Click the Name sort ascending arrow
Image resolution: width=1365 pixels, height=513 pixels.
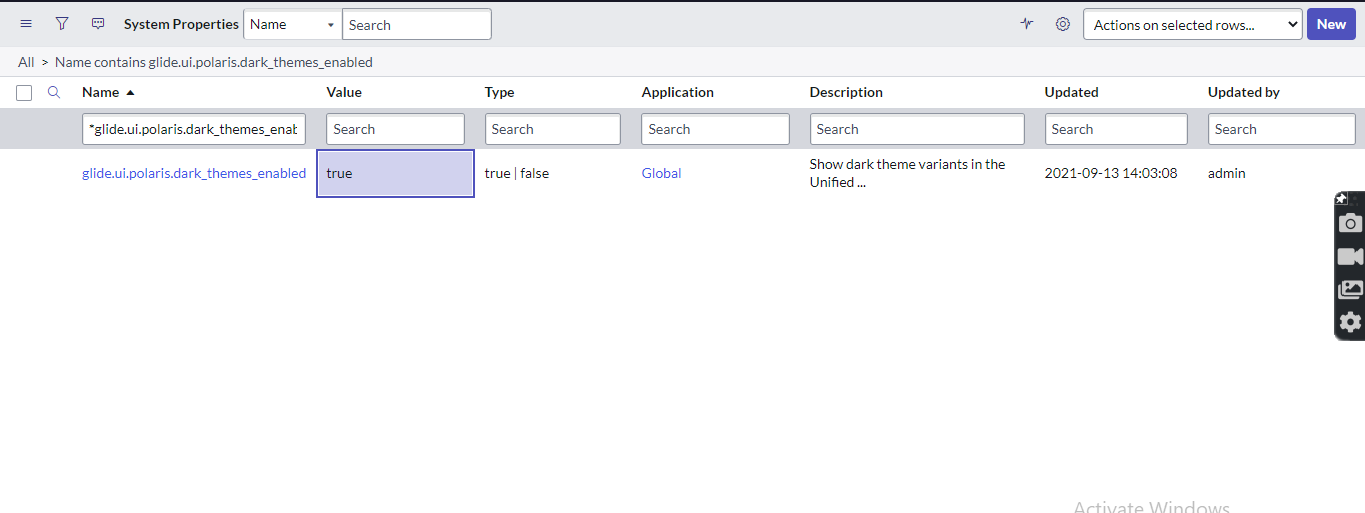[130, 93]
